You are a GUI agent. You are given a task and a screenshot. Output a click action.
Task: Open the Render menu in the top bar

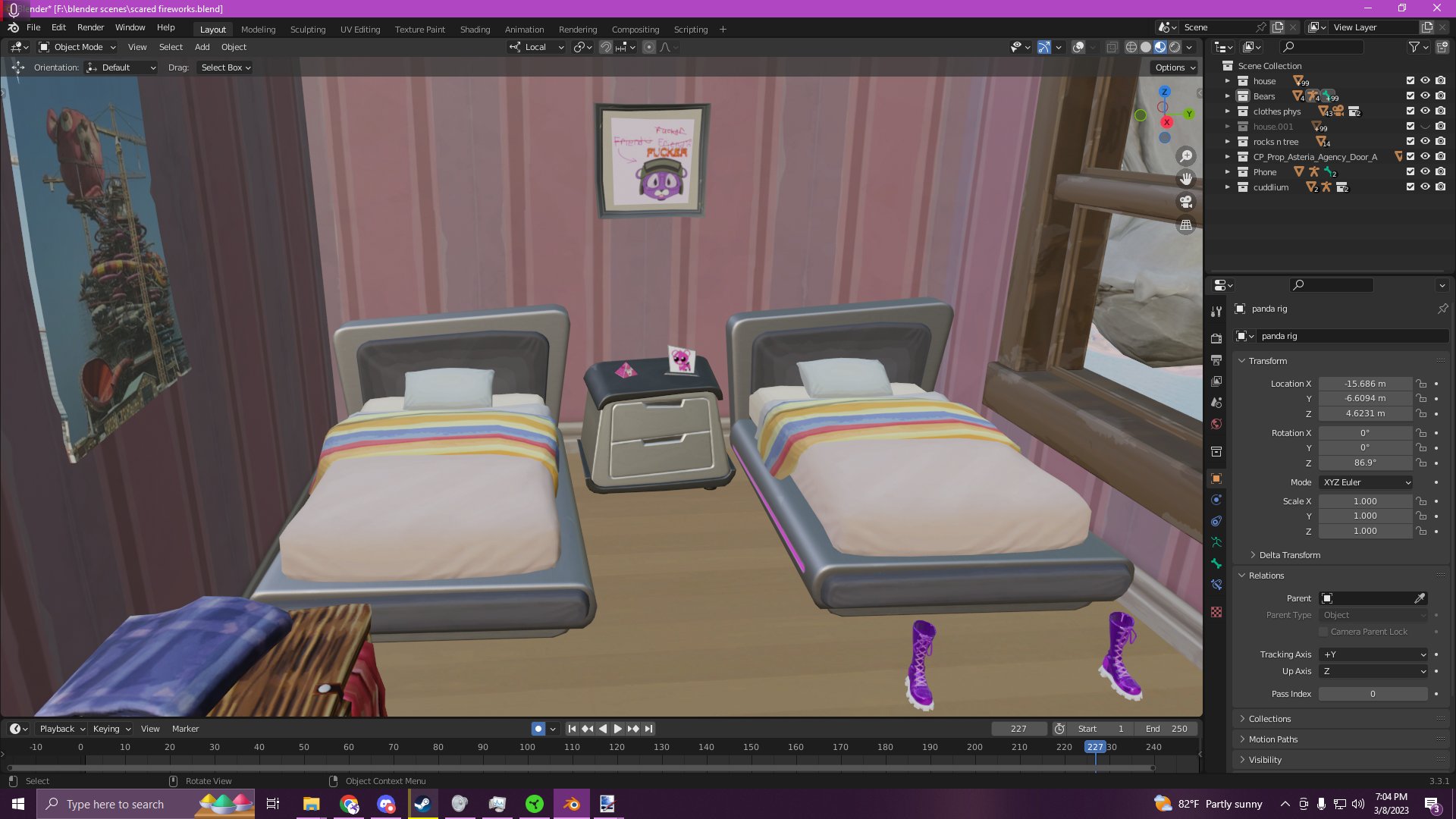tap(90, 27)
